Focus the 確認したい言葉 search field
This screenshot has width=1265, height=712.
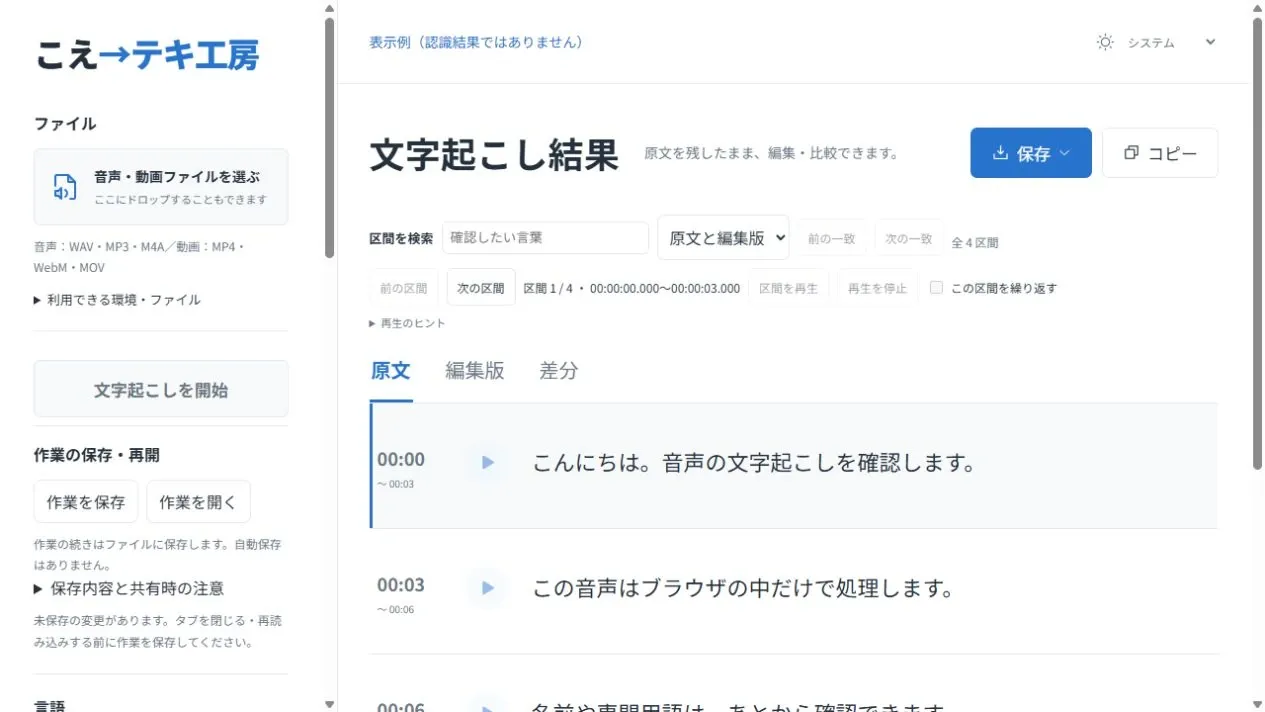pos(545,238)
